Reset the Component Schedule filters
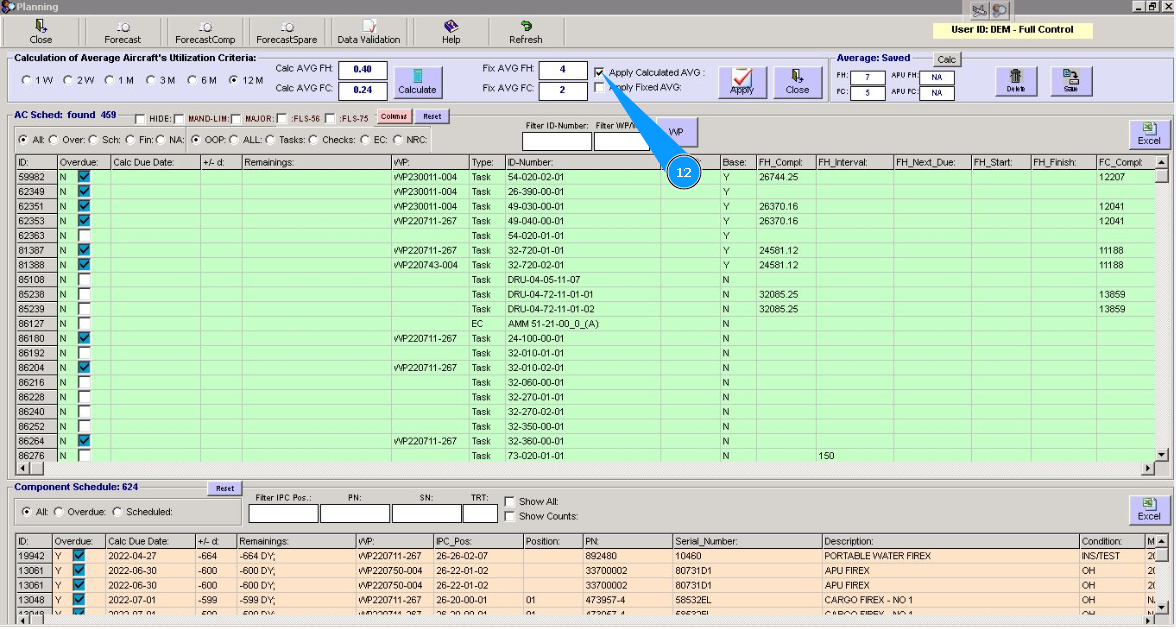 click(x=225, y=488)
